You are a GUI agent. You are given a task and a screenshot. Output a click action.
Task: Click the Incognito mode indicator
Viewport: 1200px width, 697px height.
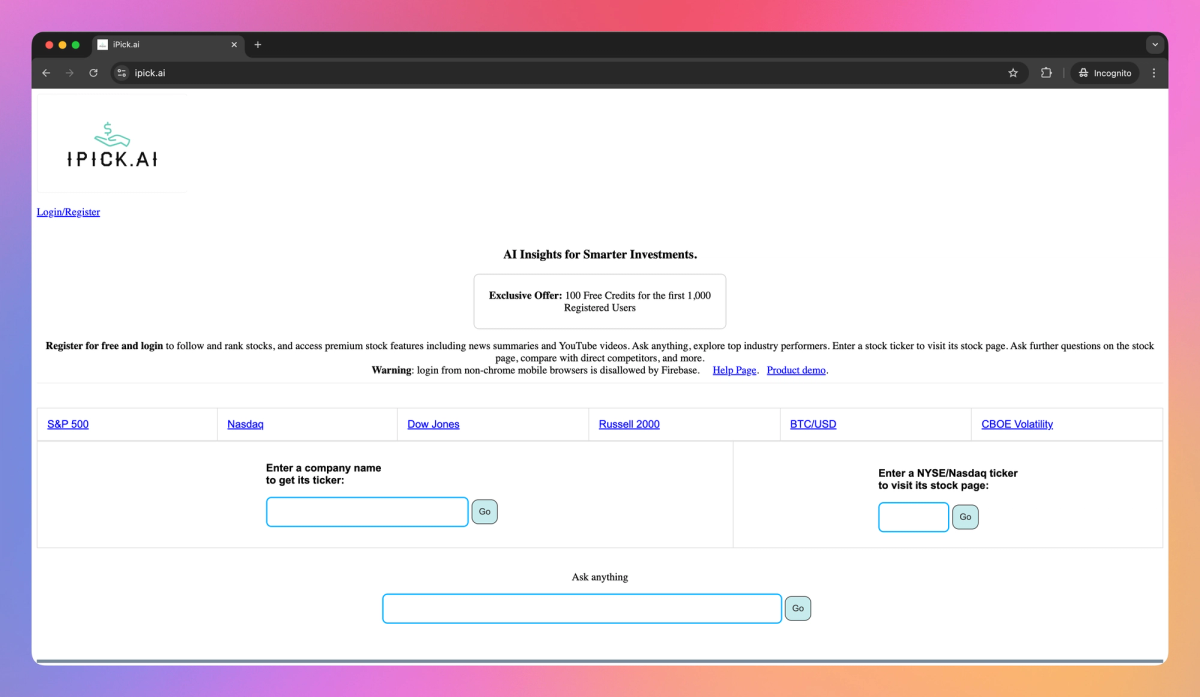point(1104,72)
